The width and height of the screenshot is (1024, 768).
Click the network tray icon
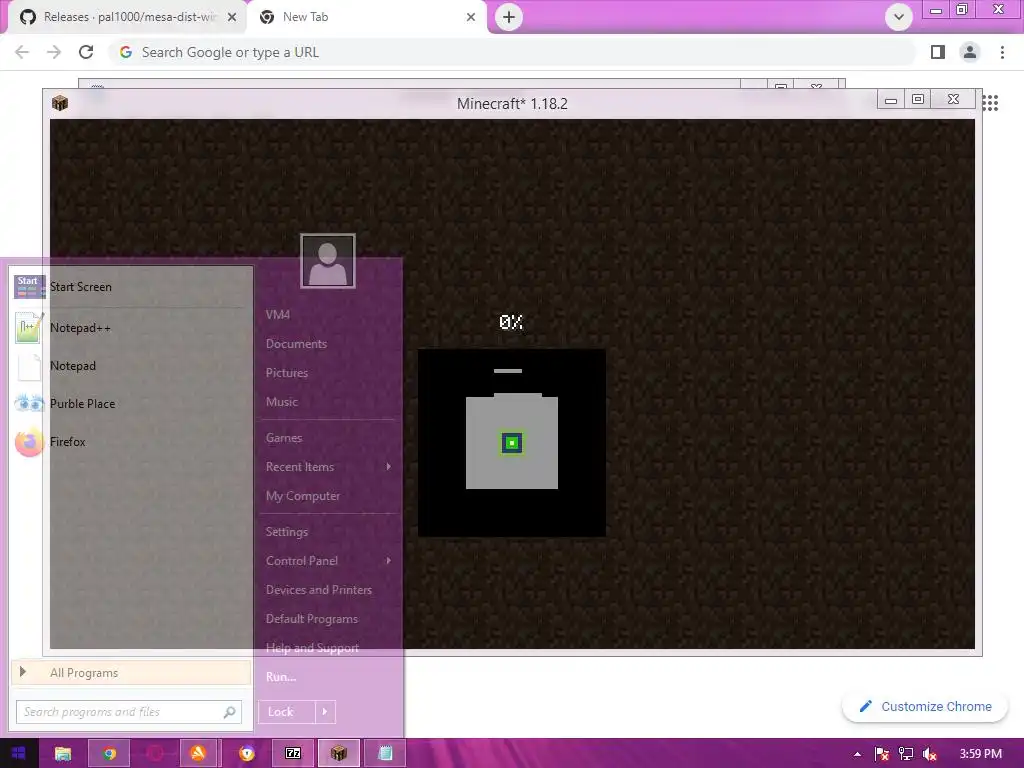coord(906,754)
